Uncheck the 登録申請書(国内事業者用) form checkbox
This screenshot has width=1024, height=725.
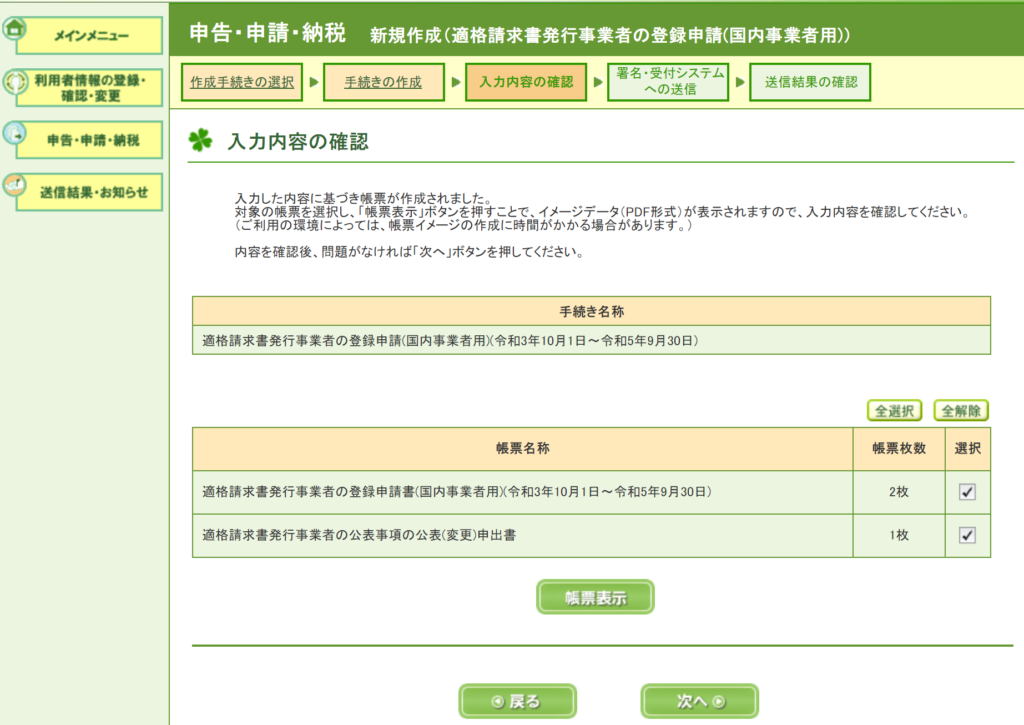click(966, 492)
